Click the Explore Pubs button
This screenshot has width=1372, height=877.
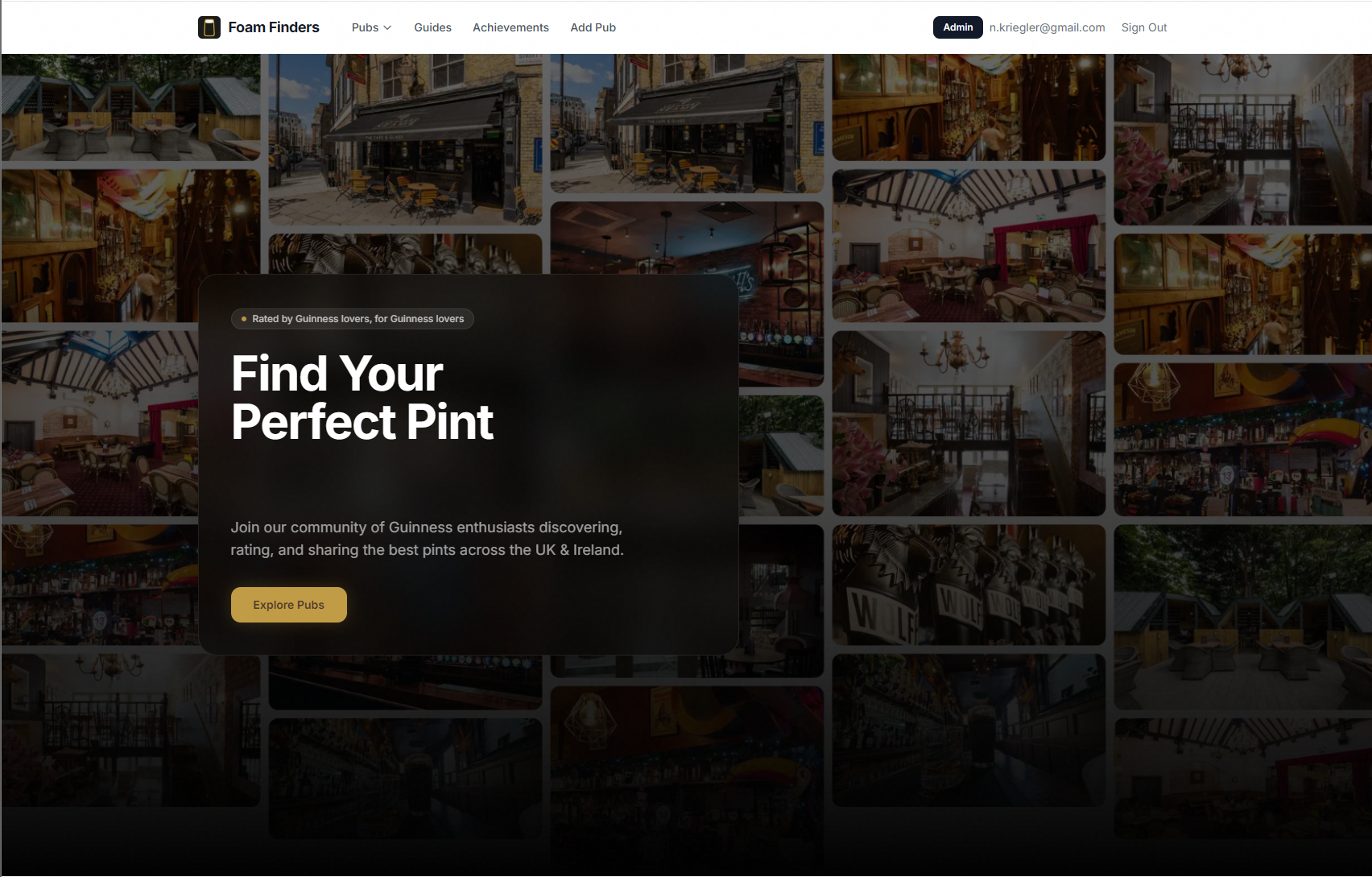click(288, 604)
